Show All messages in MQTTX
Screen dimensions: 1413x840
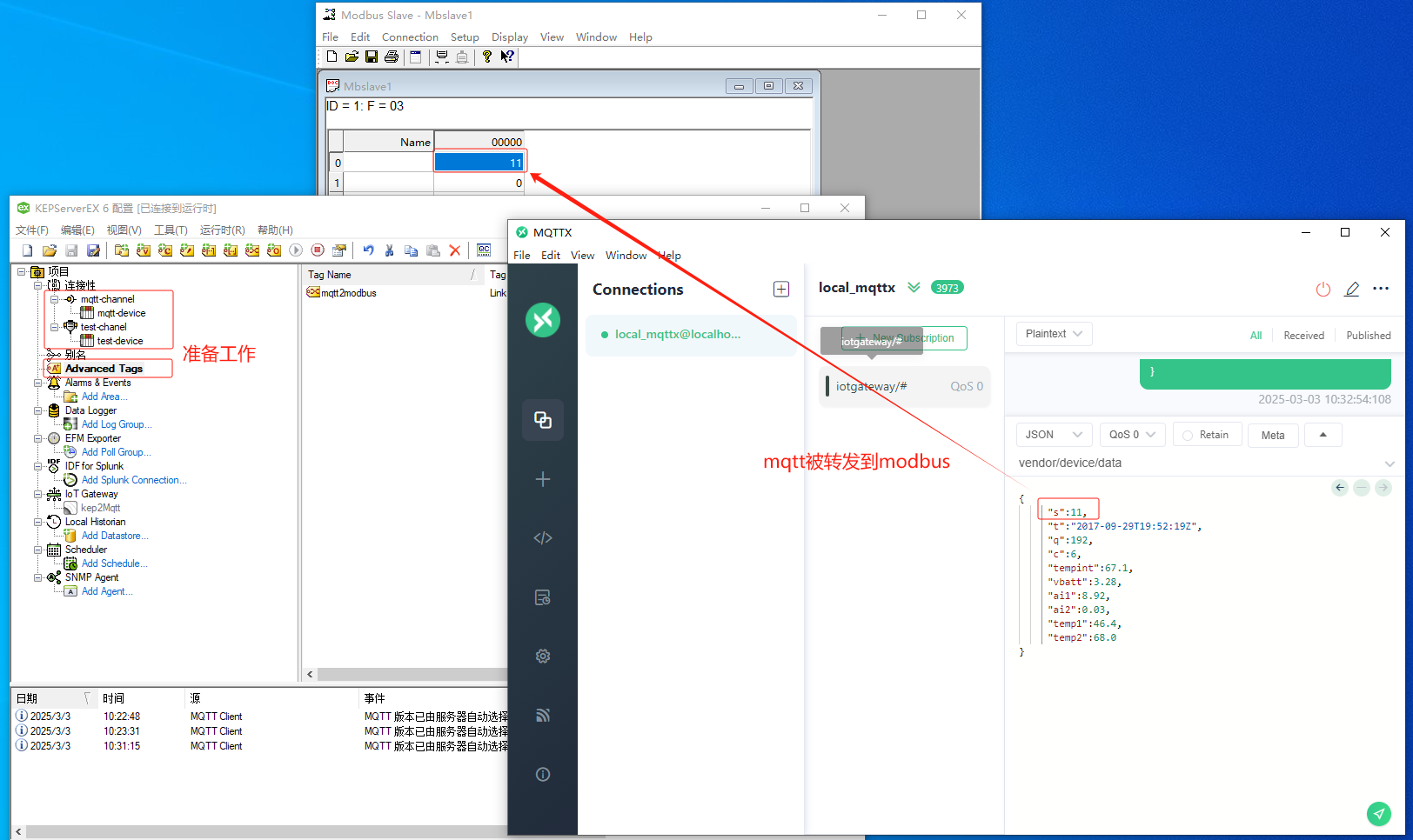tap(1256, 336)
